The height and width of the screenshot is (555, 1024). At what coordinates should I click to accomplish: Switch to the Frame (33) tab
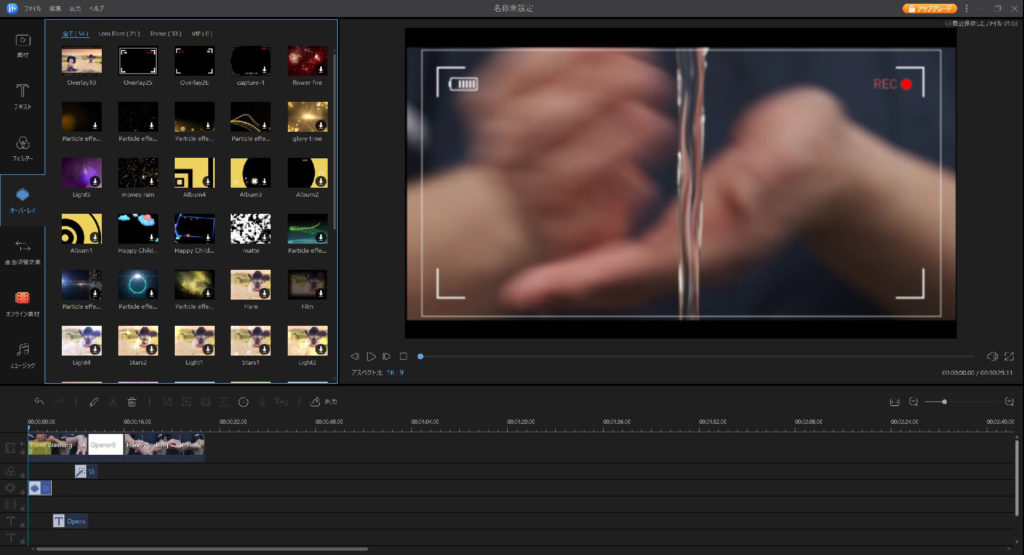[x=165, y=33]
